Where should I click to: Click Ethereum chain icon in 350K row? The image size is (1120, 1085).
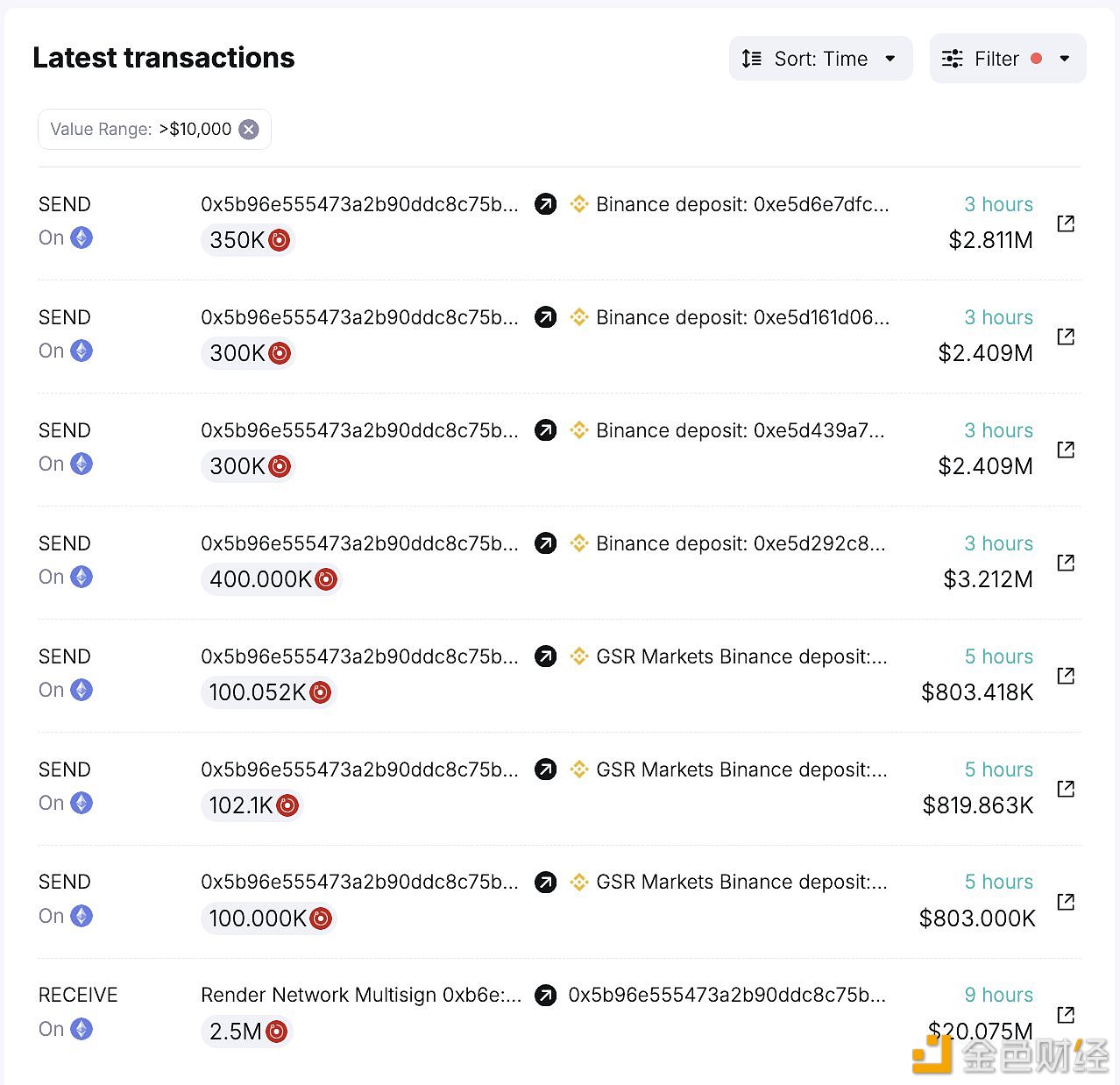[x=82, y=238]
